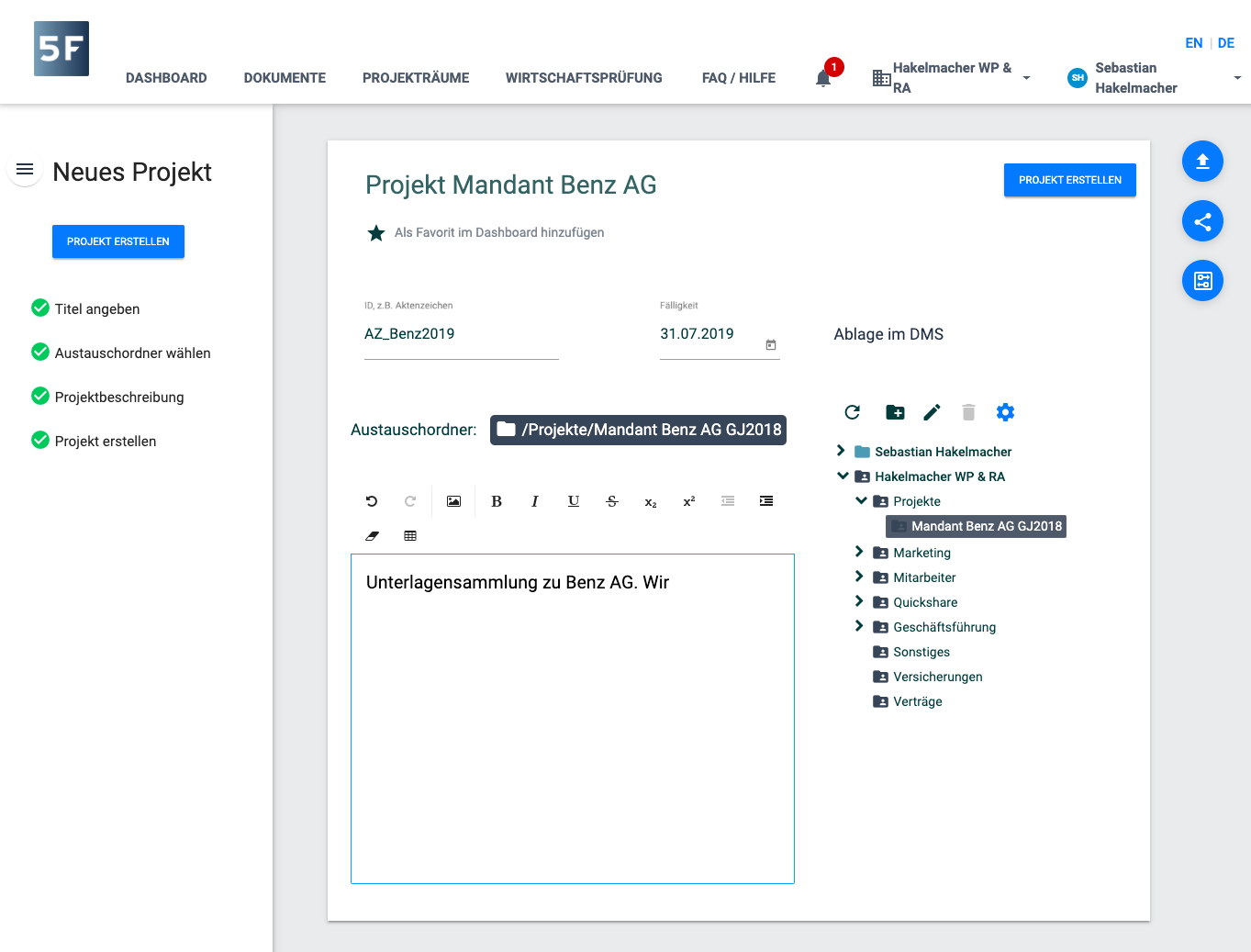Viewport: 1251px width, 952px height.
Task: Collapse the Projekte folder in tree
Action: (861, 500)
